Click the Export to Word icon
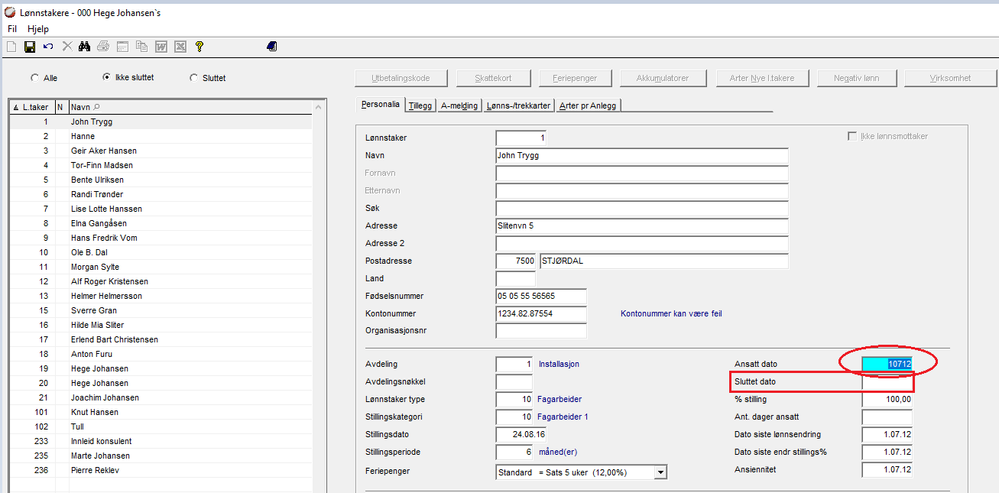 (161, 46)
